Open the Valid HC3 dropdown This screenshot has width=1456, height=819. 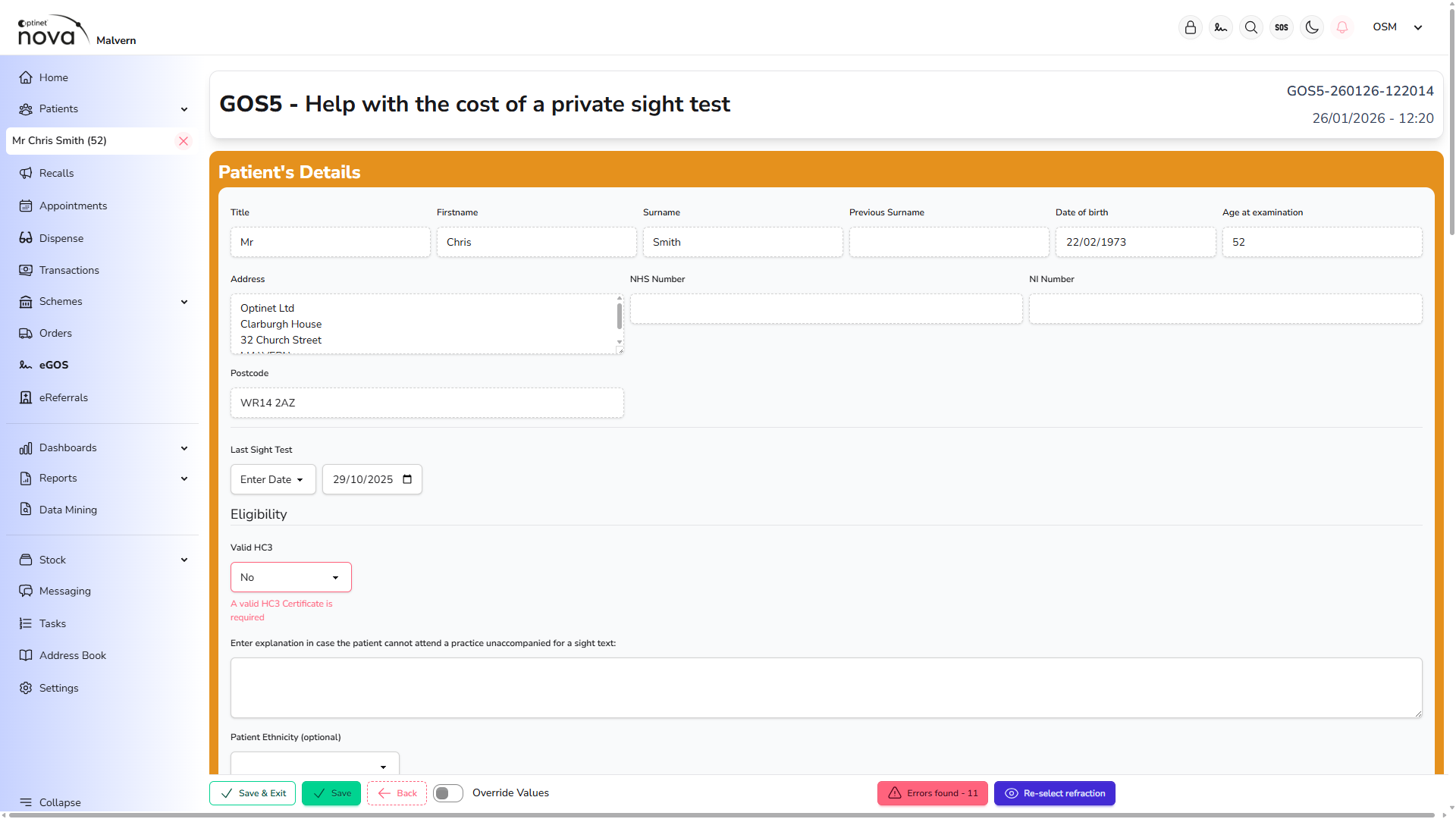(x=290, y=577)
